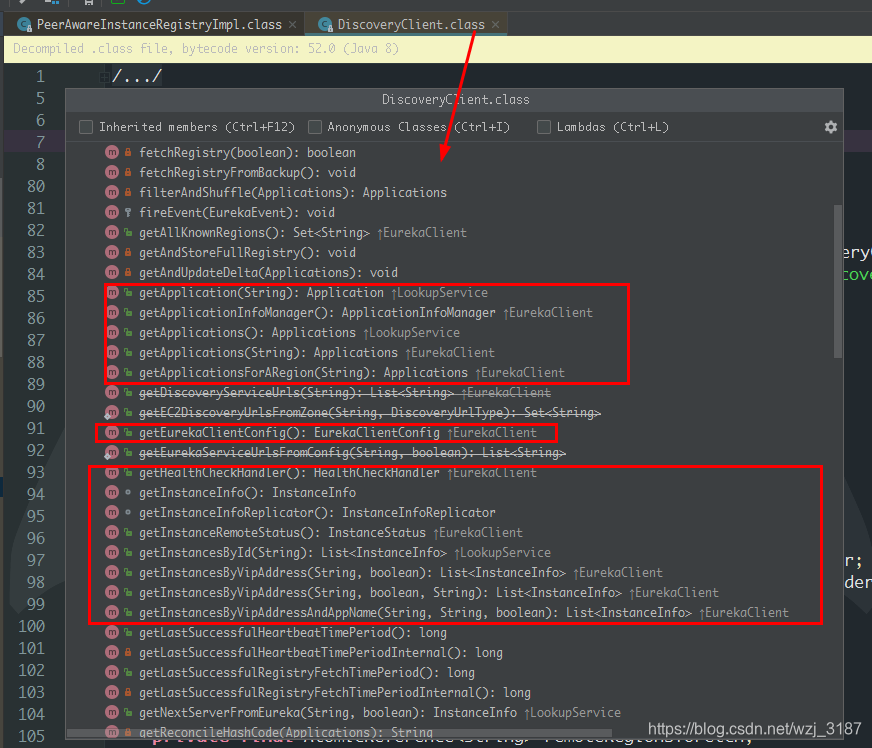Click public icon of getApplicationInfoManager()
The width and height of the screenshot is (872, 748).
[x=128, y=313]
